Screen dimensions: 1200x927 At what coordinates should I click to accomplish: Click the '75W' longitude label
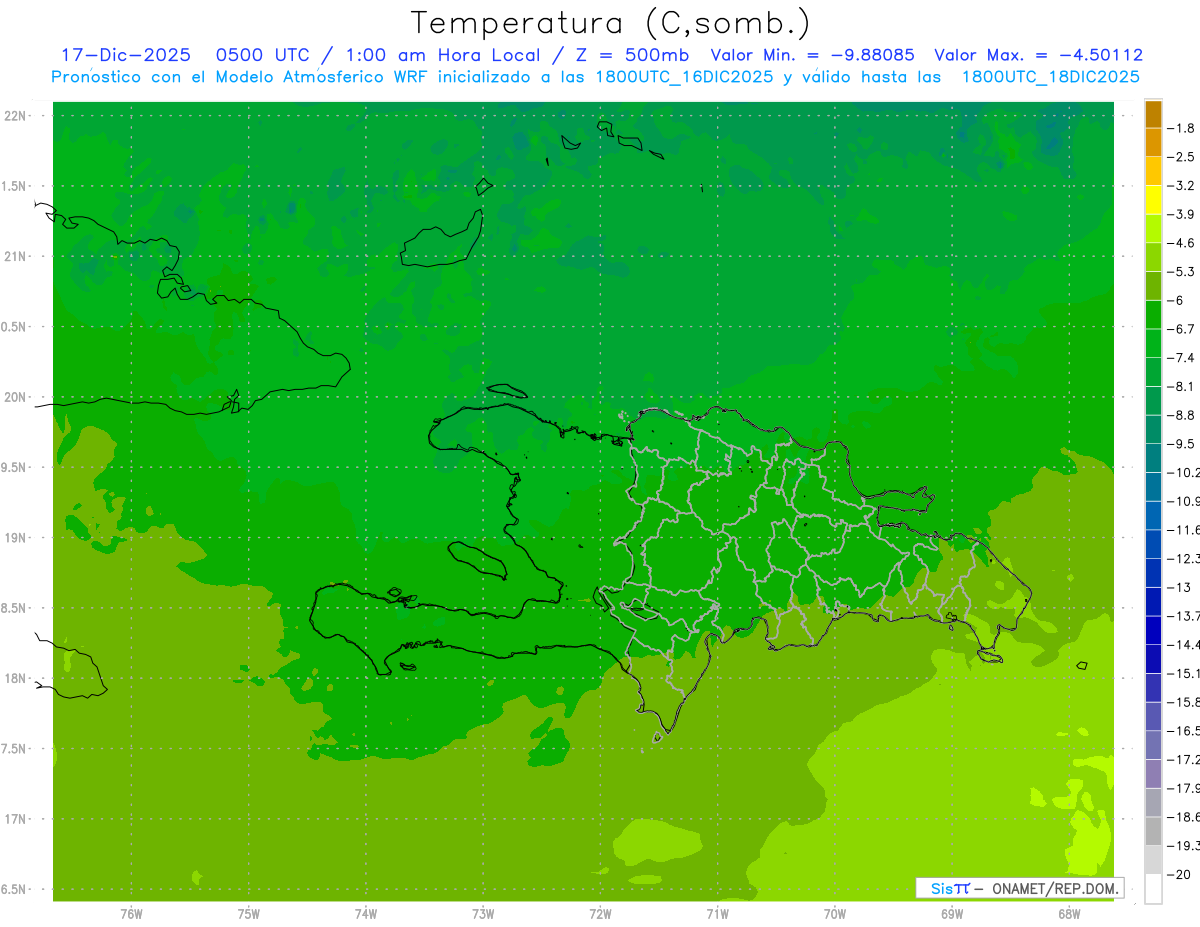pos(248,913)
